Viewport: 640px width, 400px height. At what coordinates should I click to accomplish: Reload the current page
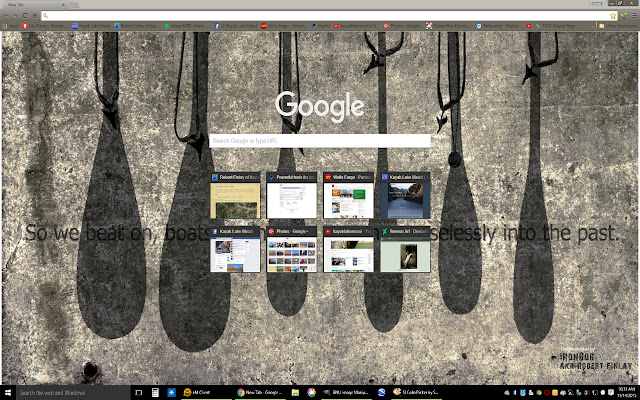coord(25,16)
